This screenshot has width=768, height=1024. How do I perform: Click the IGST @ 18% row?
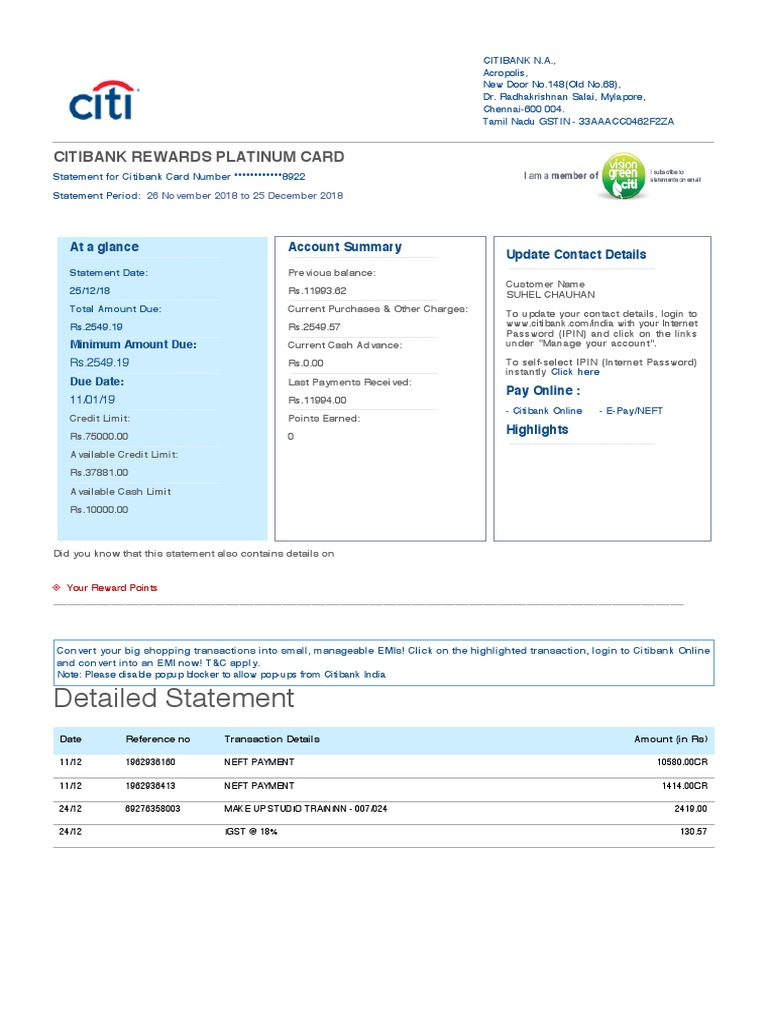click(384, 832)
